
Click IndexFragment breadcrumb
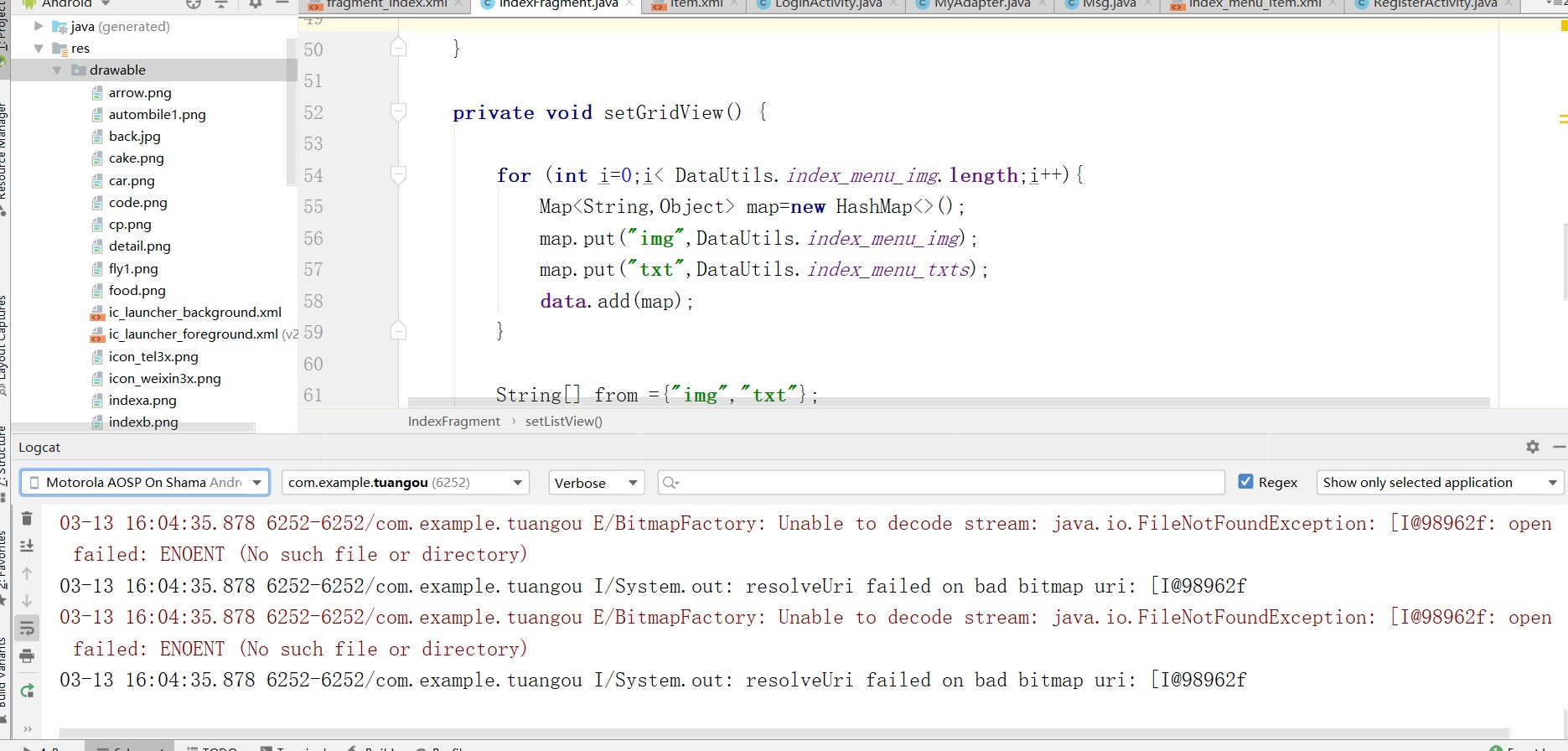click(453, 421)
